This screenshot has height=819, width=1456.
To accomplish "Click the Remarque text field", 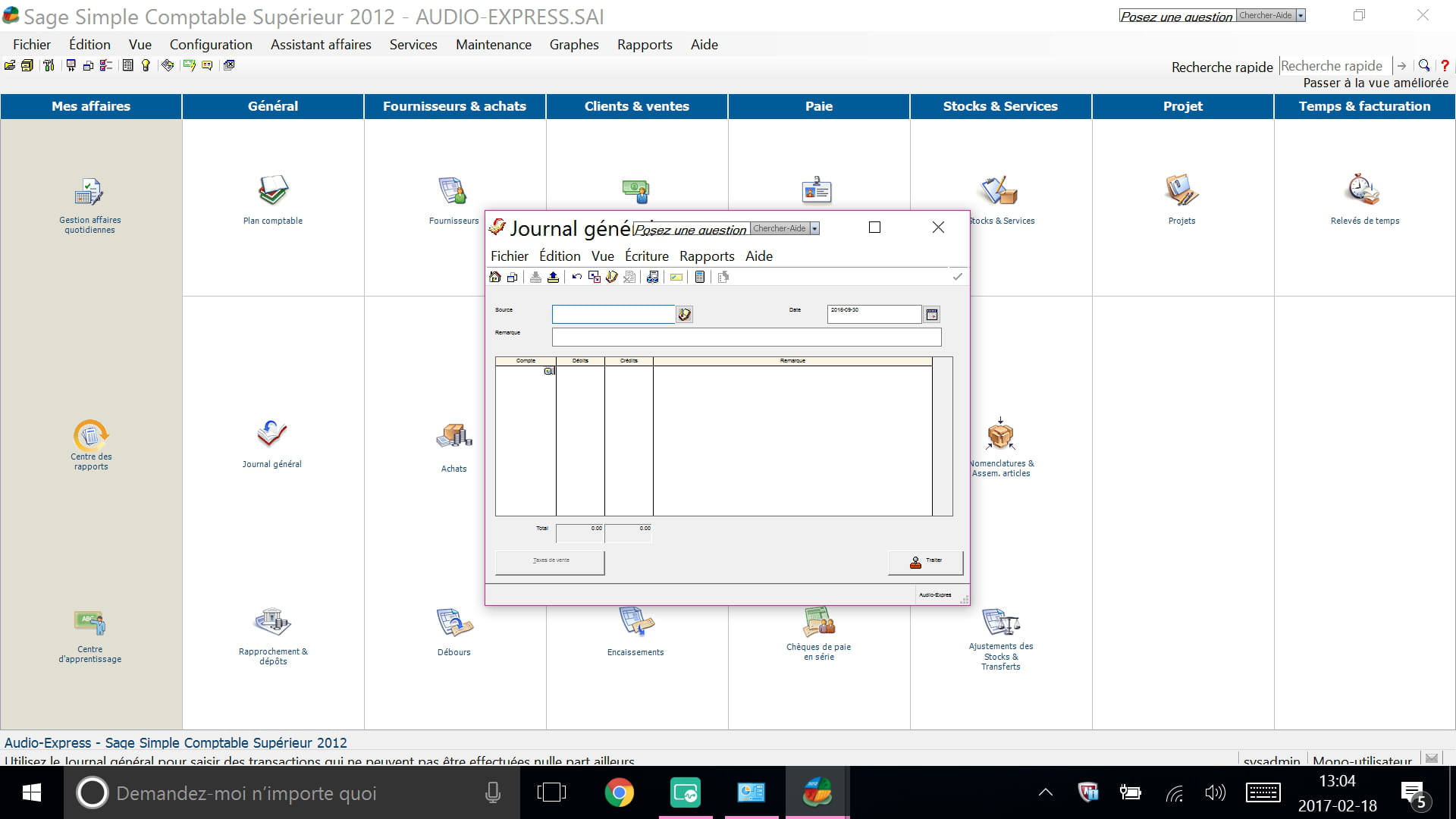I will 746,337.
